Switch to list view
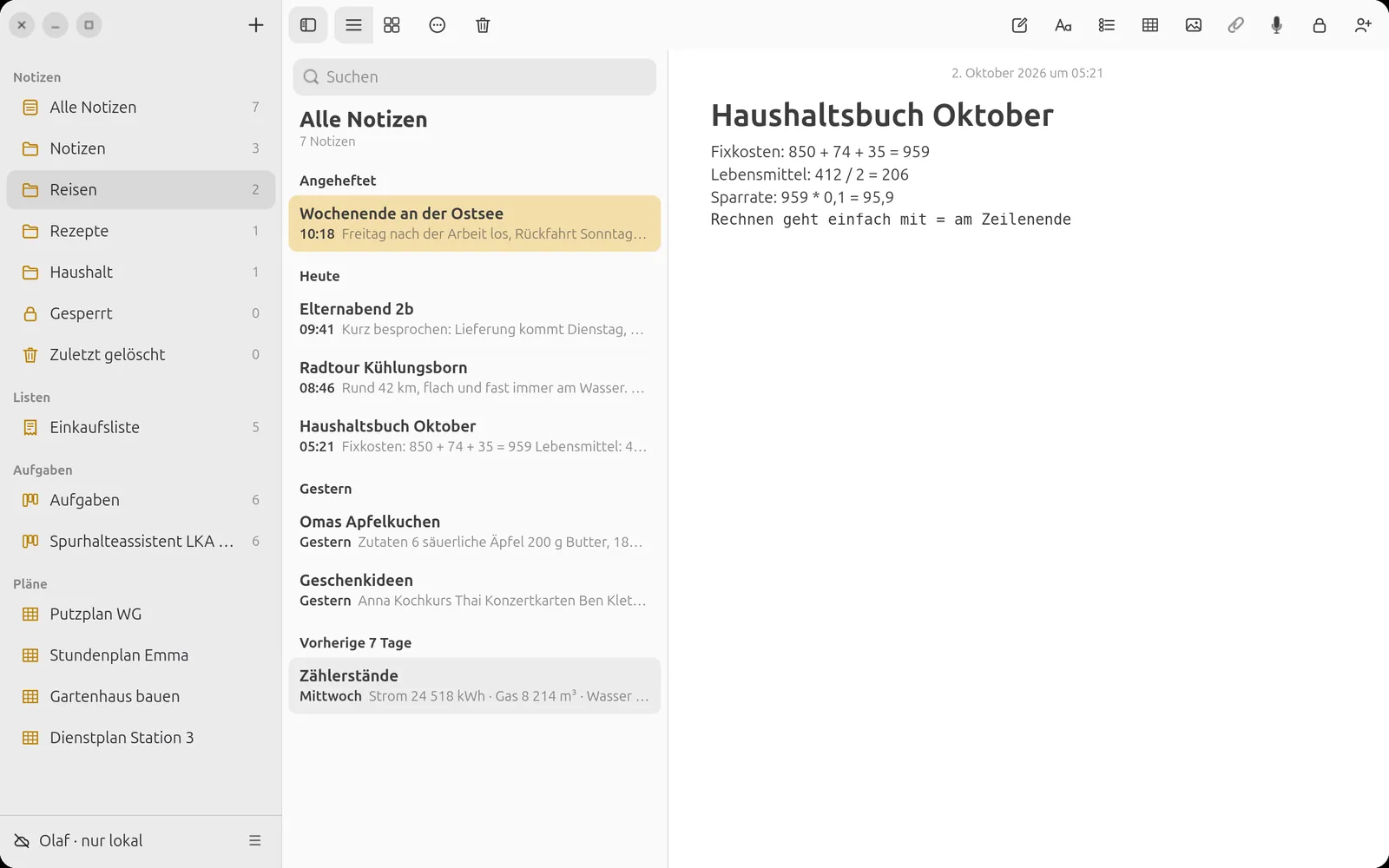1389x868 pixels. coord(353,25)
